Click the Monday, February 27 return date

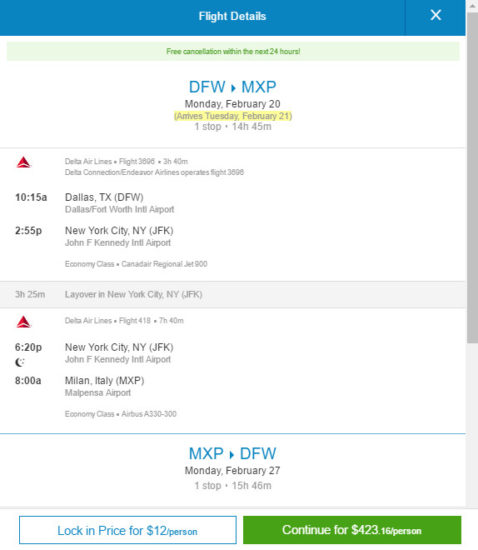pos(233,470)
